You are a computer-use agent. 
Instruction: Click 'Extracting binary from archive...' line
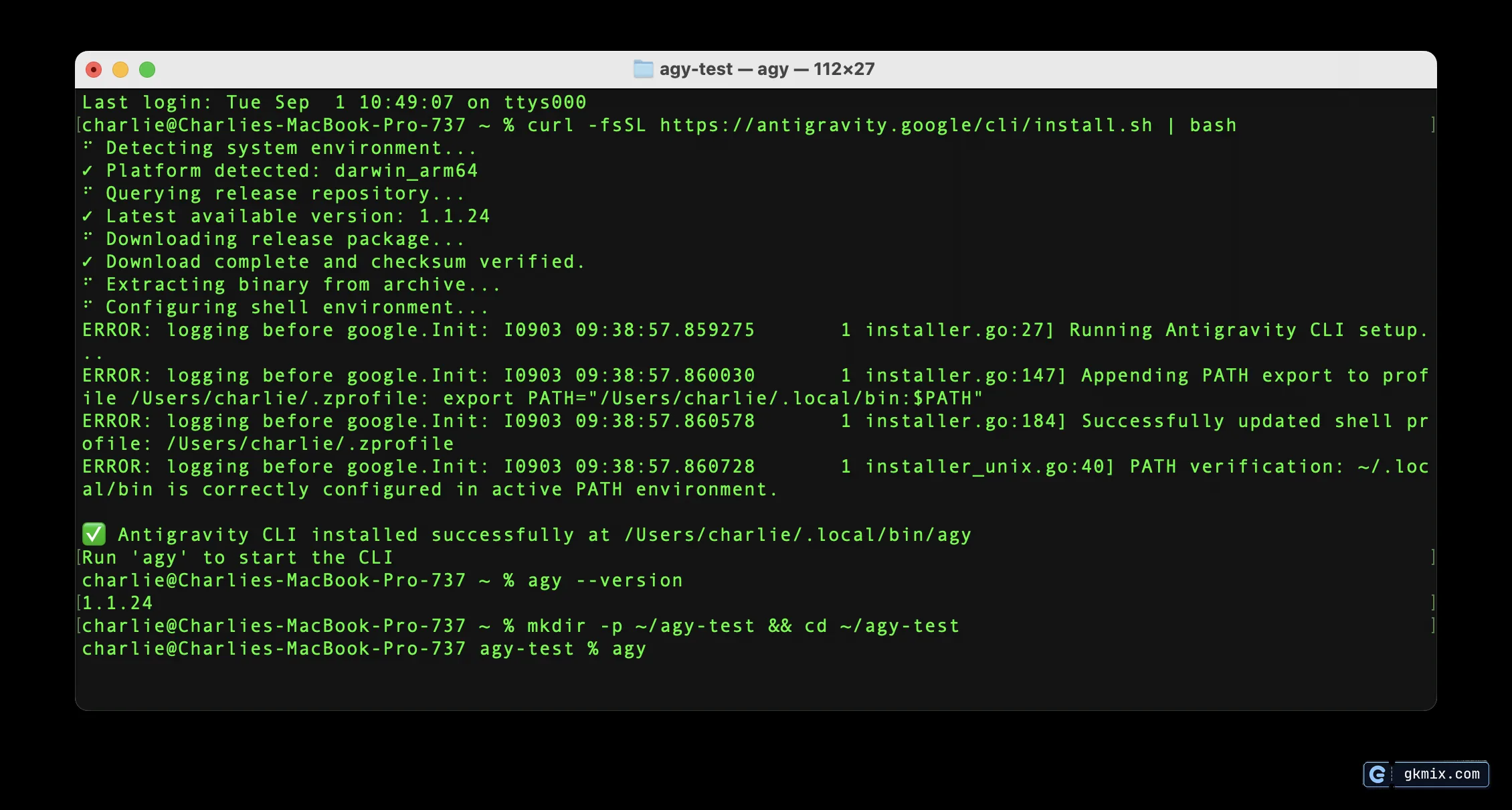291,285
